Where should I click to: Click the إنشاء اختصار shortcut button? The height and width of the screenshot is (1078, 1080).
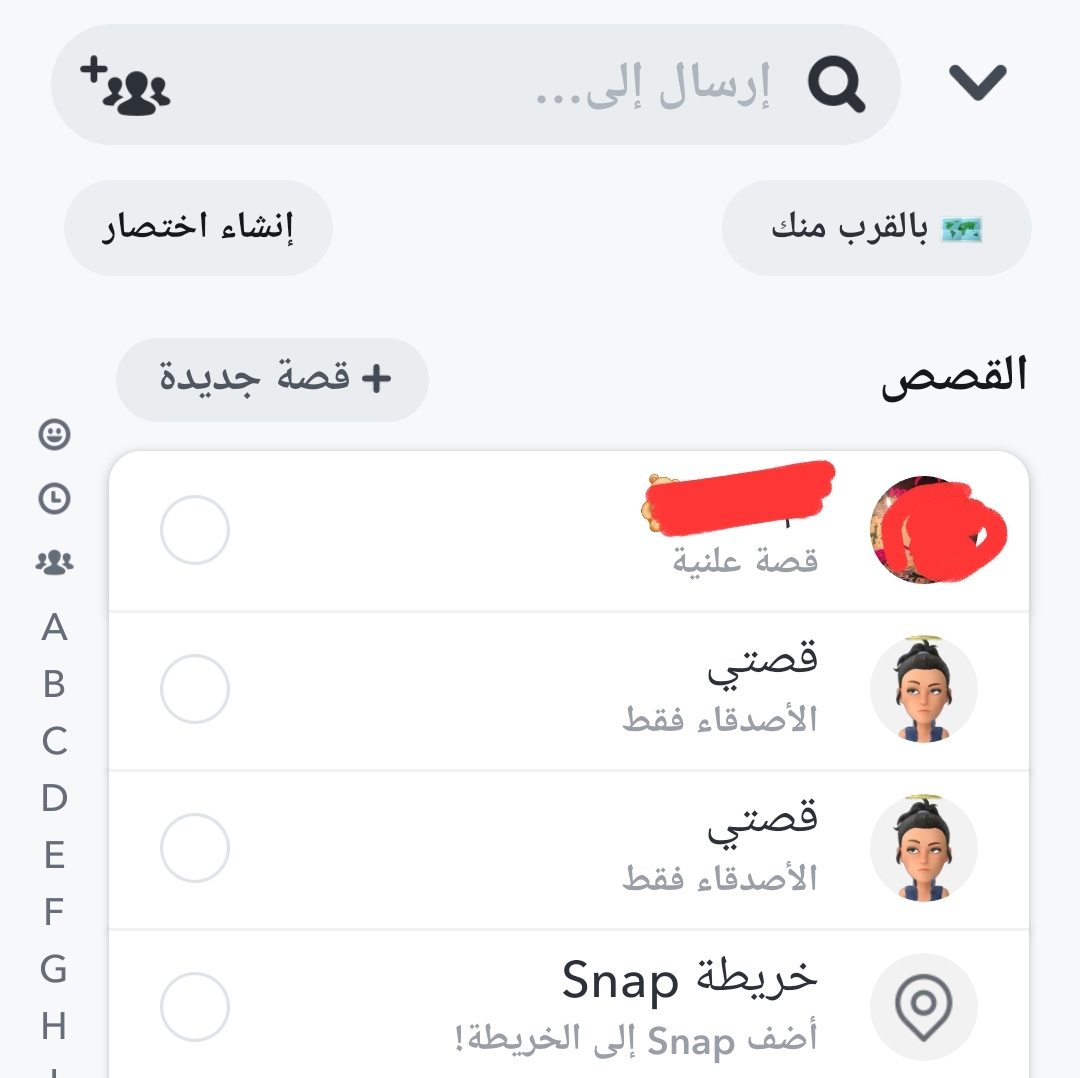(198, 228)
